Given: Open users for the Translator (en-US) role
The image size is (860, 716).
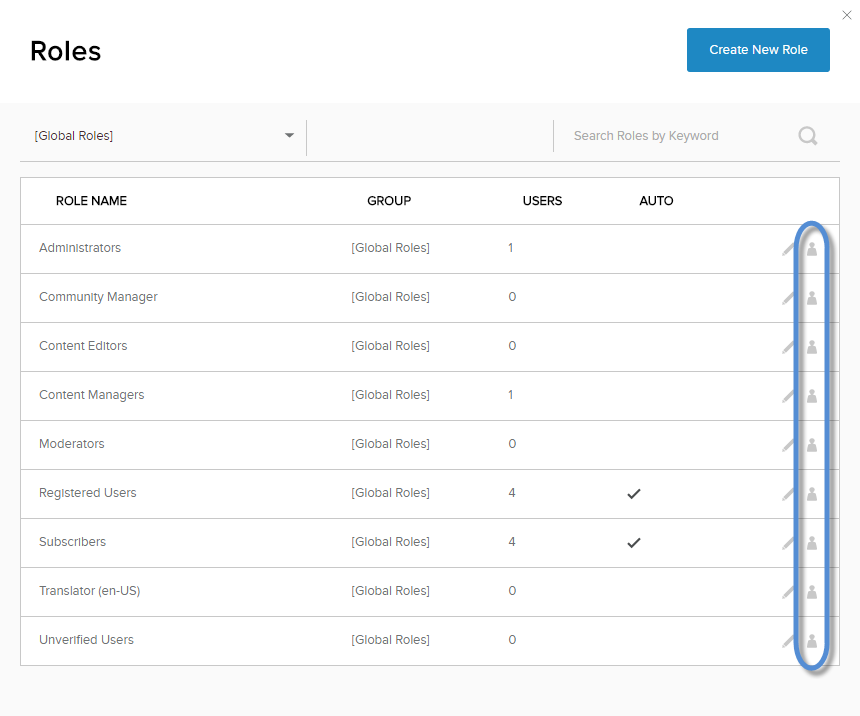Looking at the screenshot, I should point(812,592).
